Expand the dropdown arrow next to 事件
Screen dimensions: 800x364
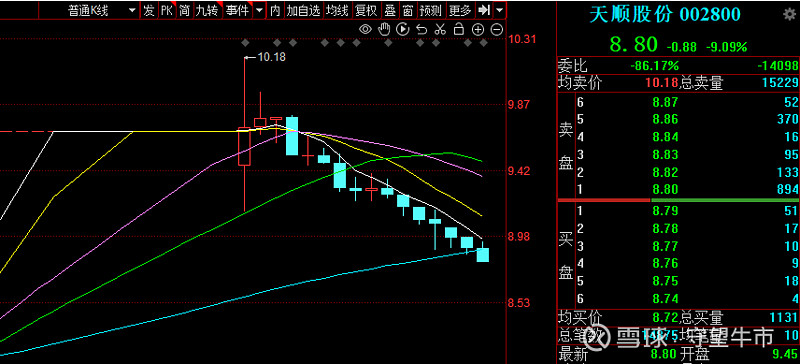tap(260, 10)
